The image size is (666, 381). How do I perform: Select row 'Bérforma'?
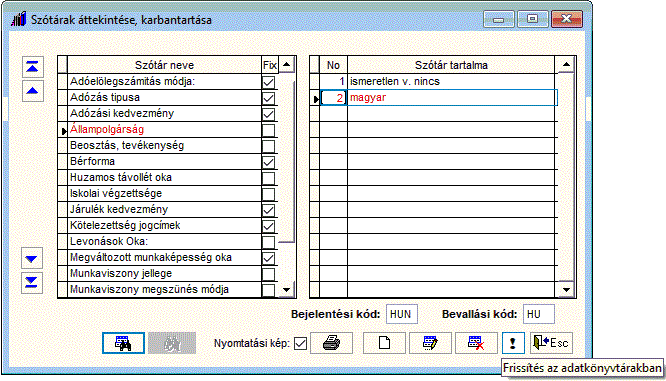164,161
